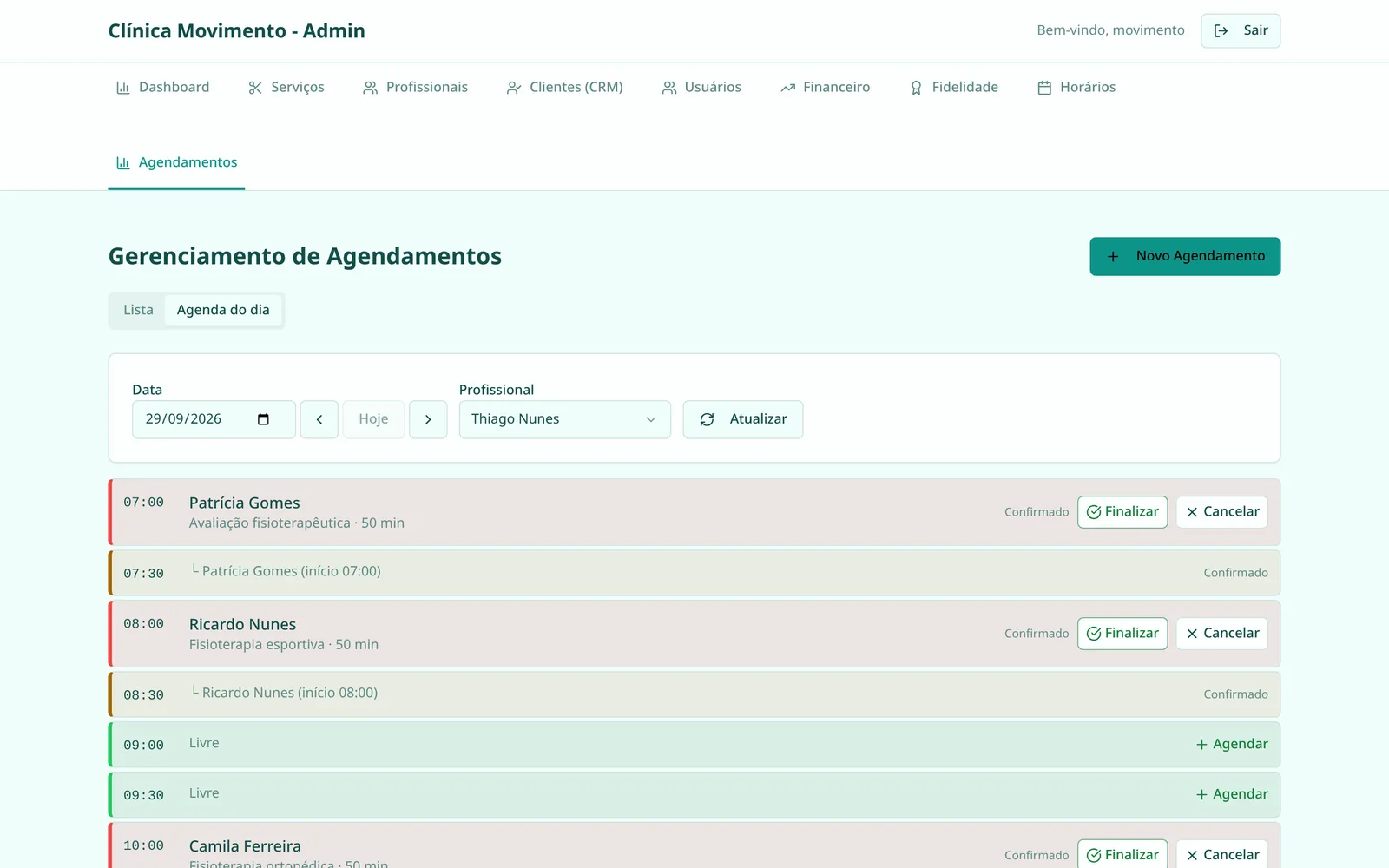Click the Clínica Movimento - Admin title

coord(236,31)
